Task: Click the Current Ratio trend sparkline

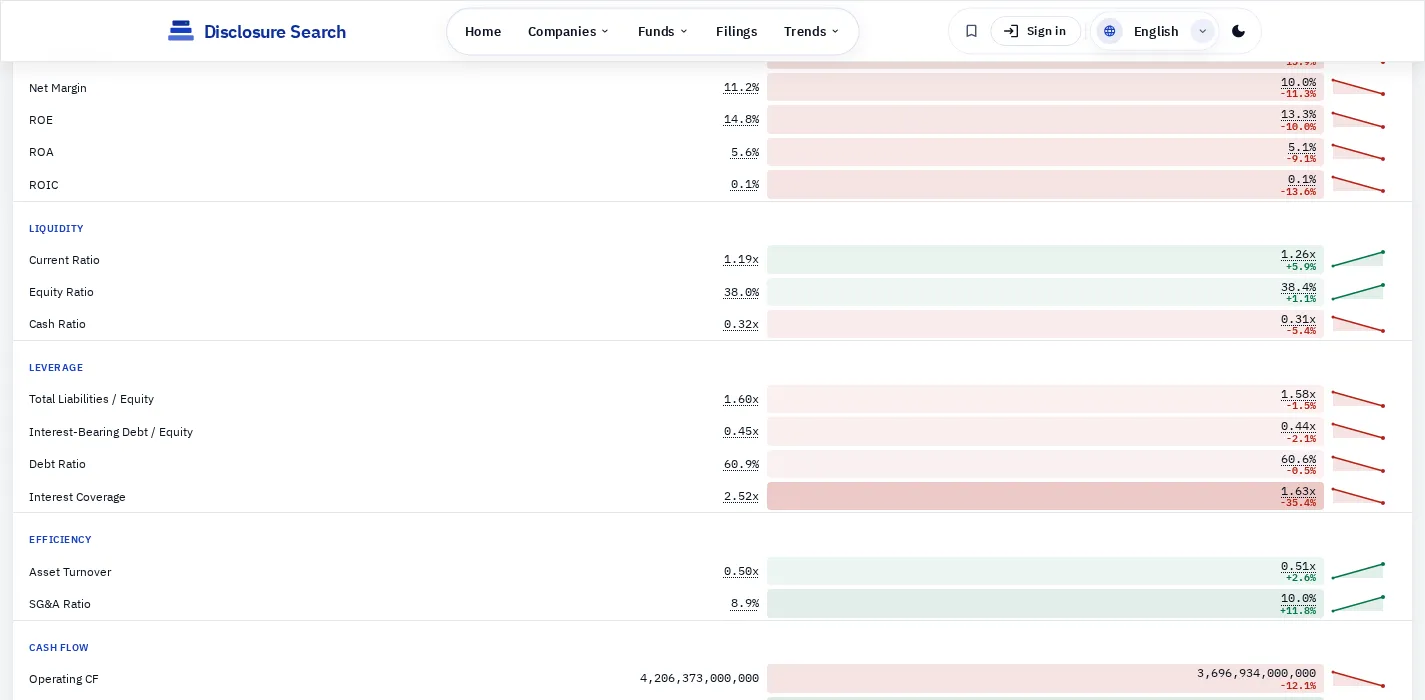Action: pos(1358,259)
